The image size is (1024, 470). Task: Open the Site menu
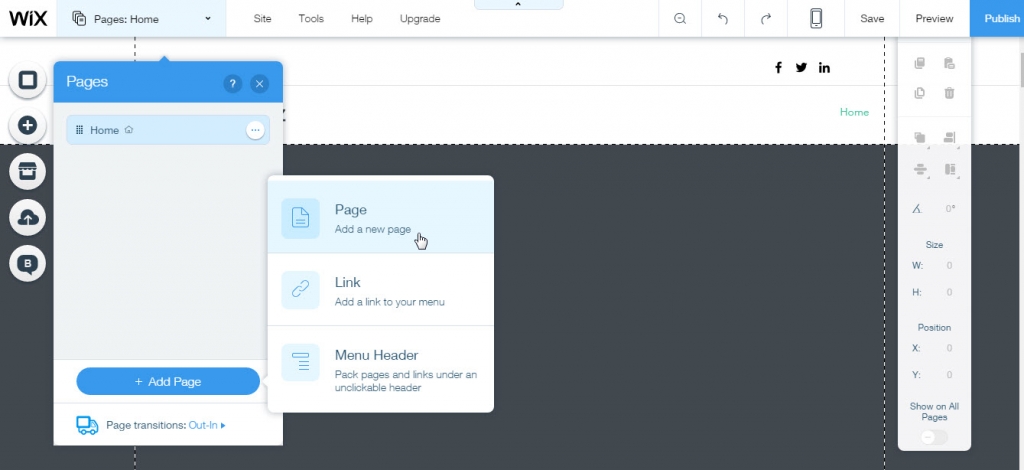262,18
